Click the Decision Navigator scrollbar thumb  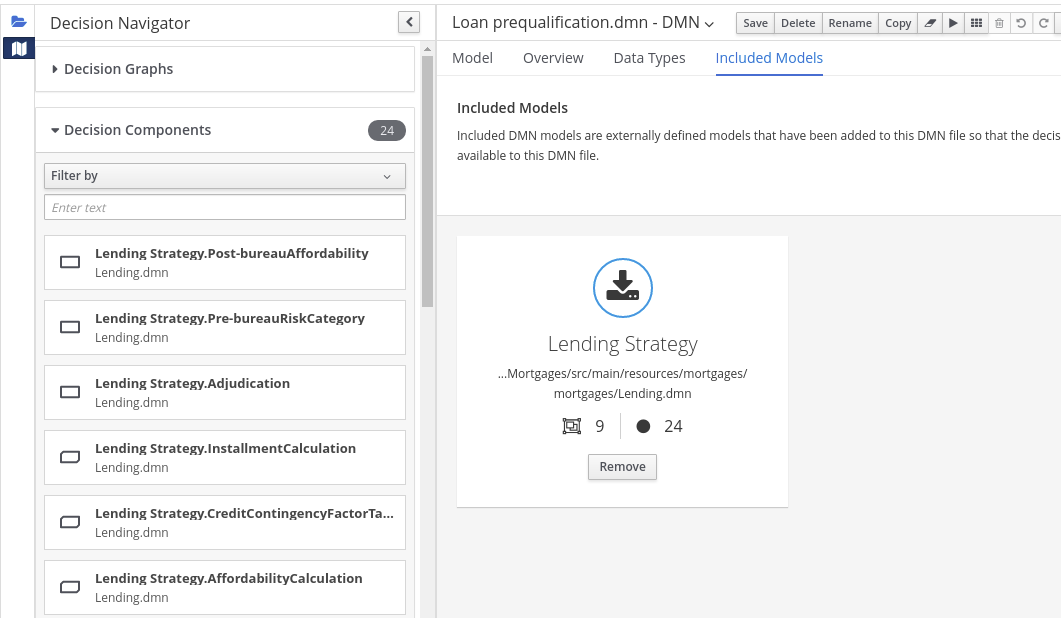point(427,181)
